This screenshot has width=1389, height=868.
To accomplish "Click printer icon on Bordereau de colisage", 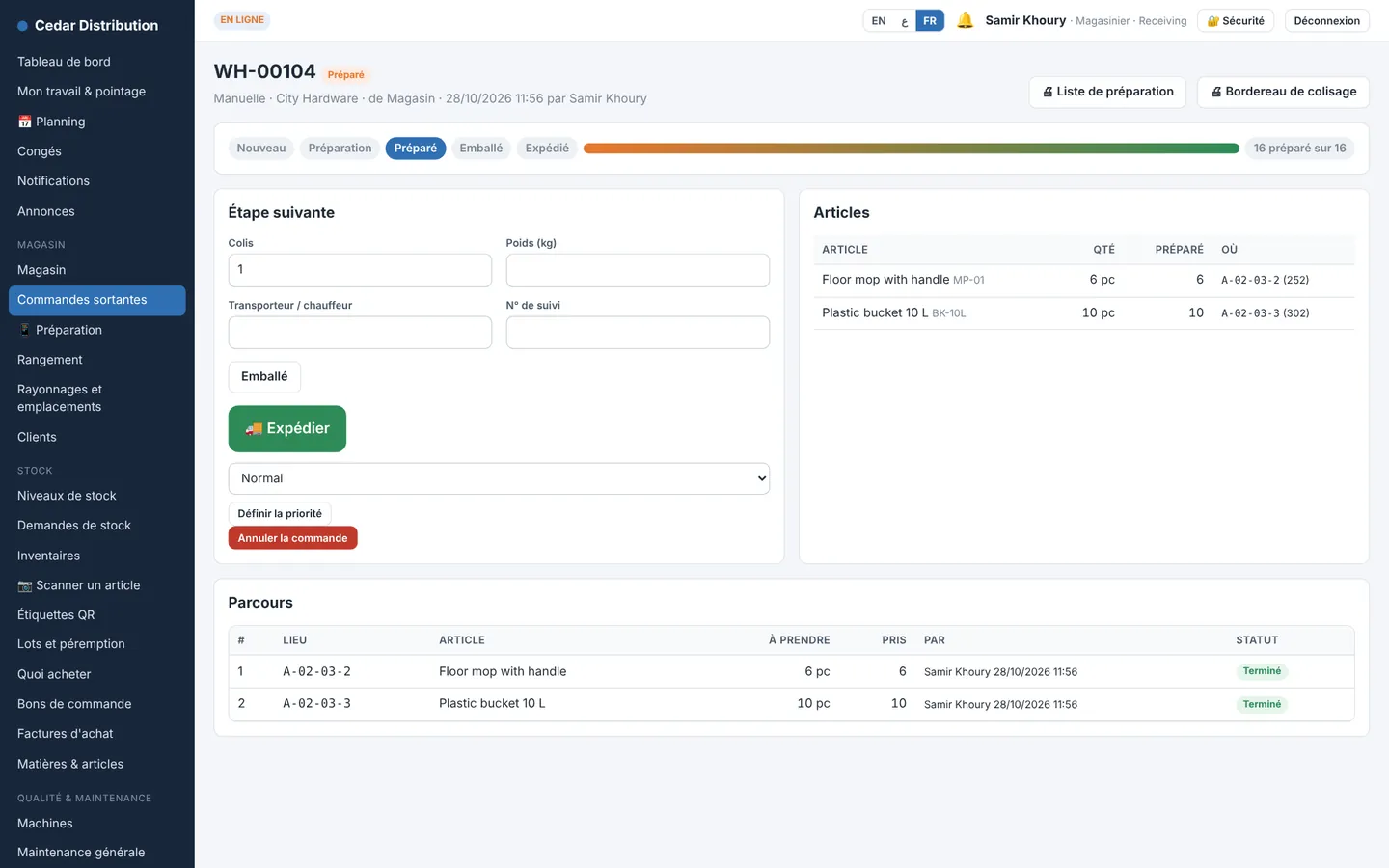I will (1216, 92).
